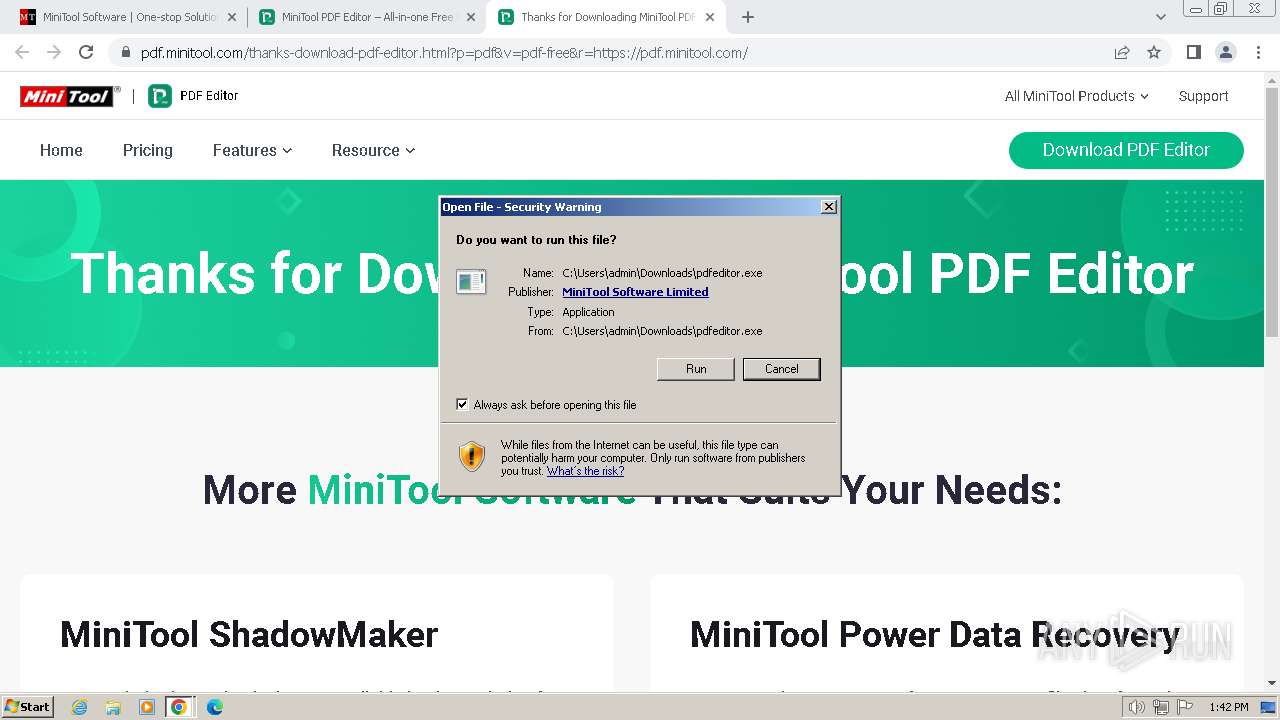Reload the current page
The height and width of the screenshot is (720, 1280).
[86, 52]
